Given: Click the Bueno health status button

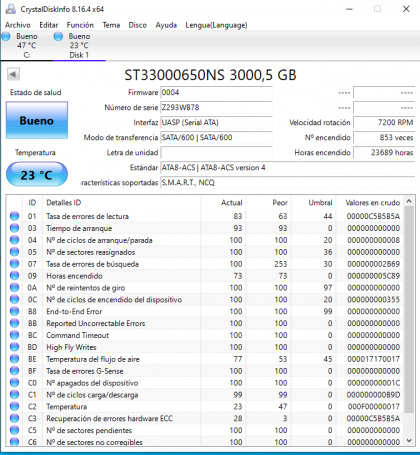Looking at the screenshot, I should pyautogui.click(x=37, y=120).
